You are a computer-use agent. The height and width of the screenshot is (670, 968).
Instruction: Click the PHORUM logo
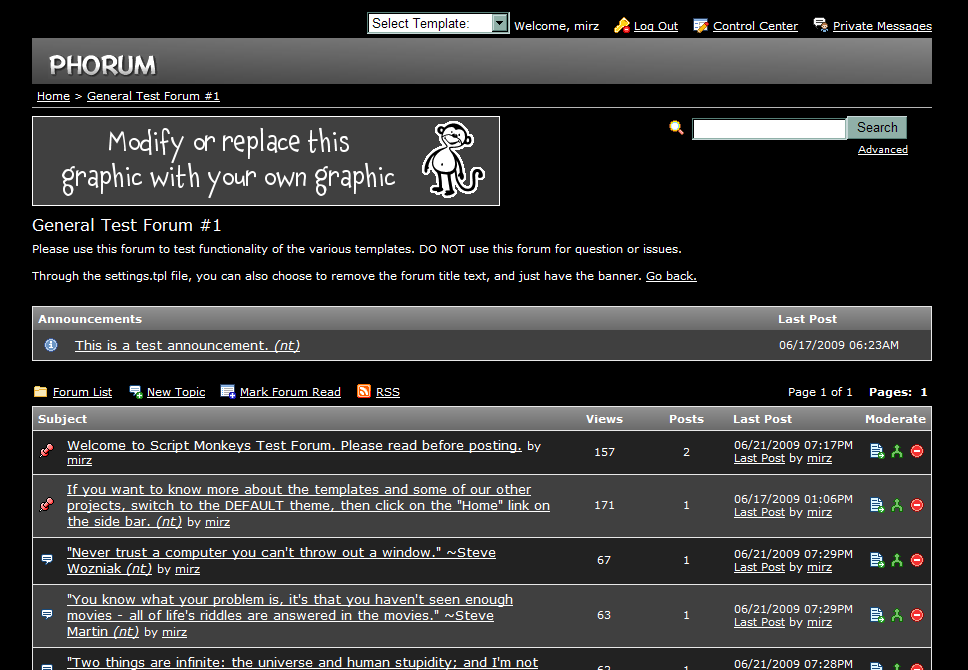tap(102, 65)
